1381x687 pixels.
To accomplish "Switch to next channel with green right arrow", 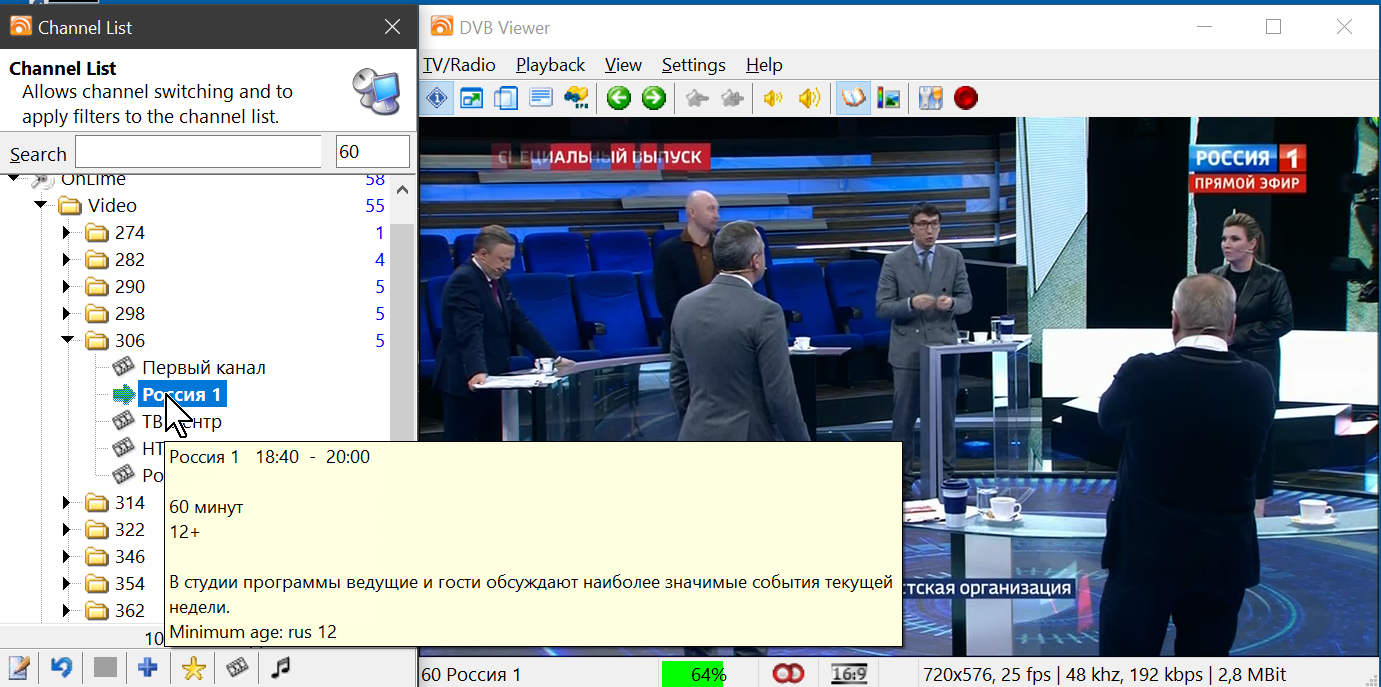I will [x=653, y=98].
